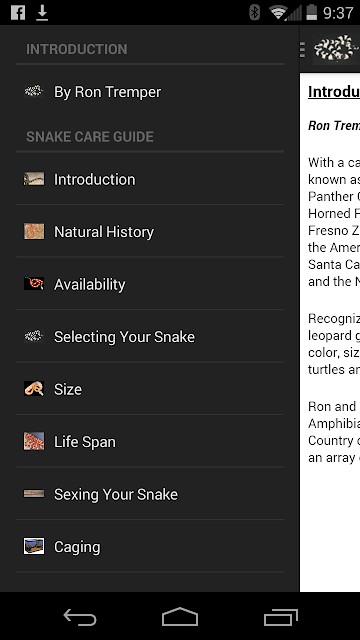The height and width of the screenshot is (640, 360).
Task: Tap the snake icon beside By Ron Tremper
Action: 34,91
